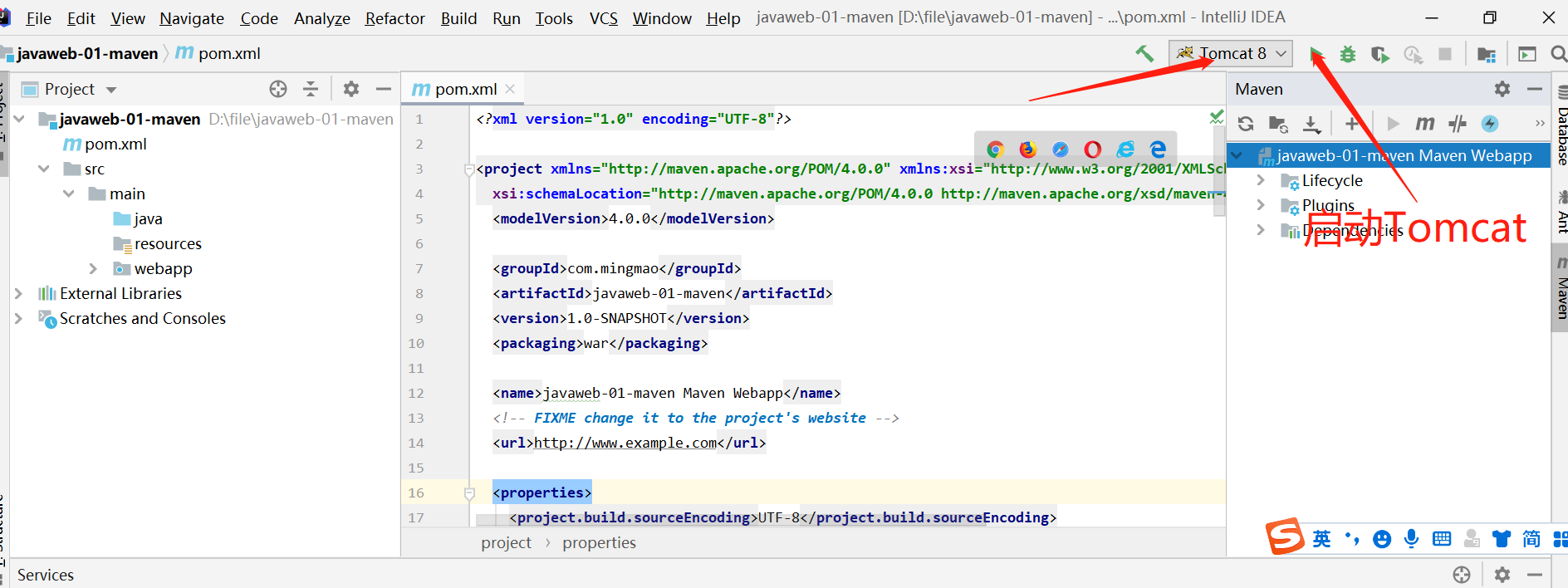Expand the Maven Plugins node

click(x=1261, y=205)
